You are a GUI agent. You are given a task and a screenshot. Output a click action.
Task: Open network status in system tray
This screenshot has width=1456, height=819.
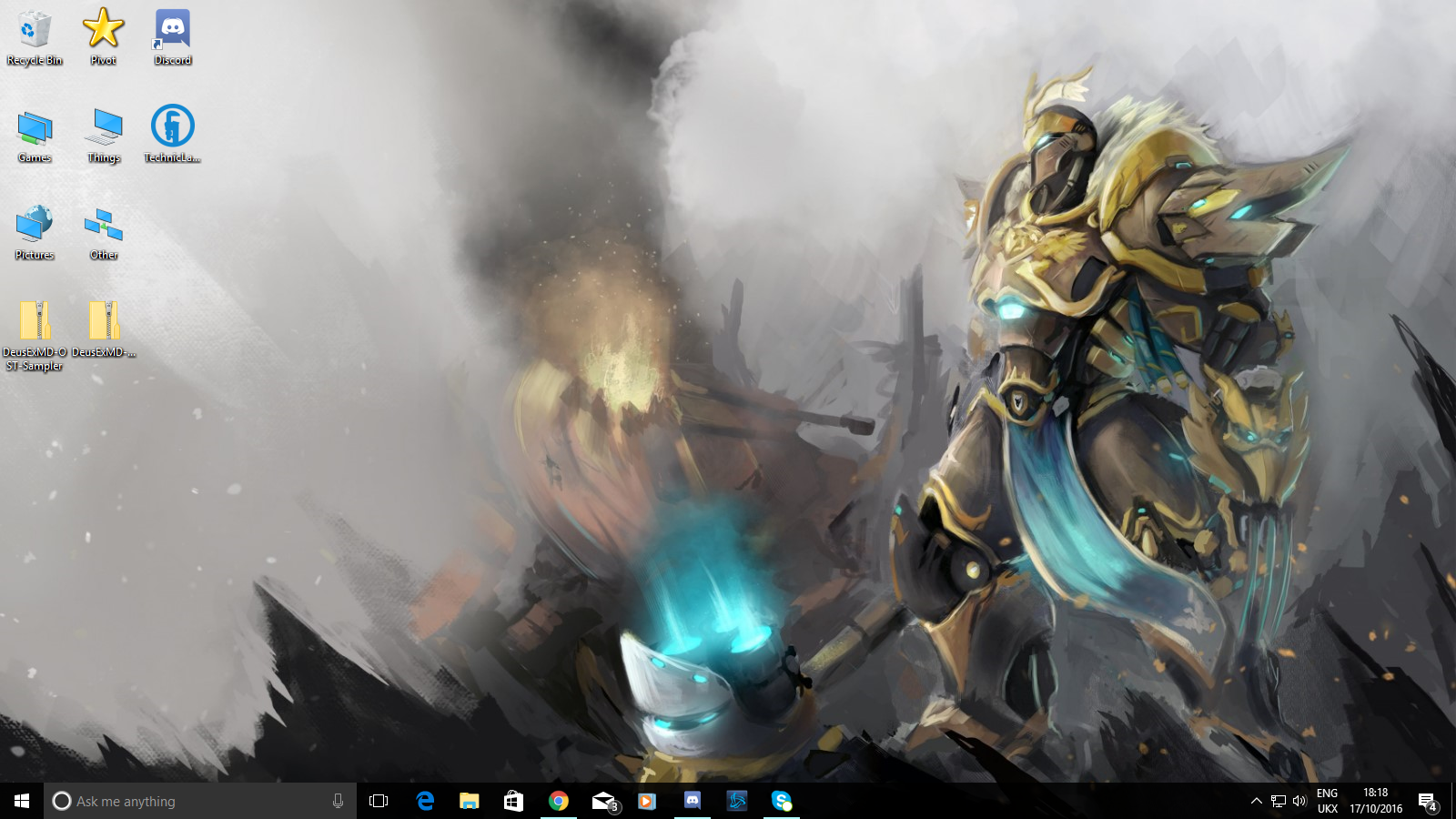click(x=1279, y=801)
